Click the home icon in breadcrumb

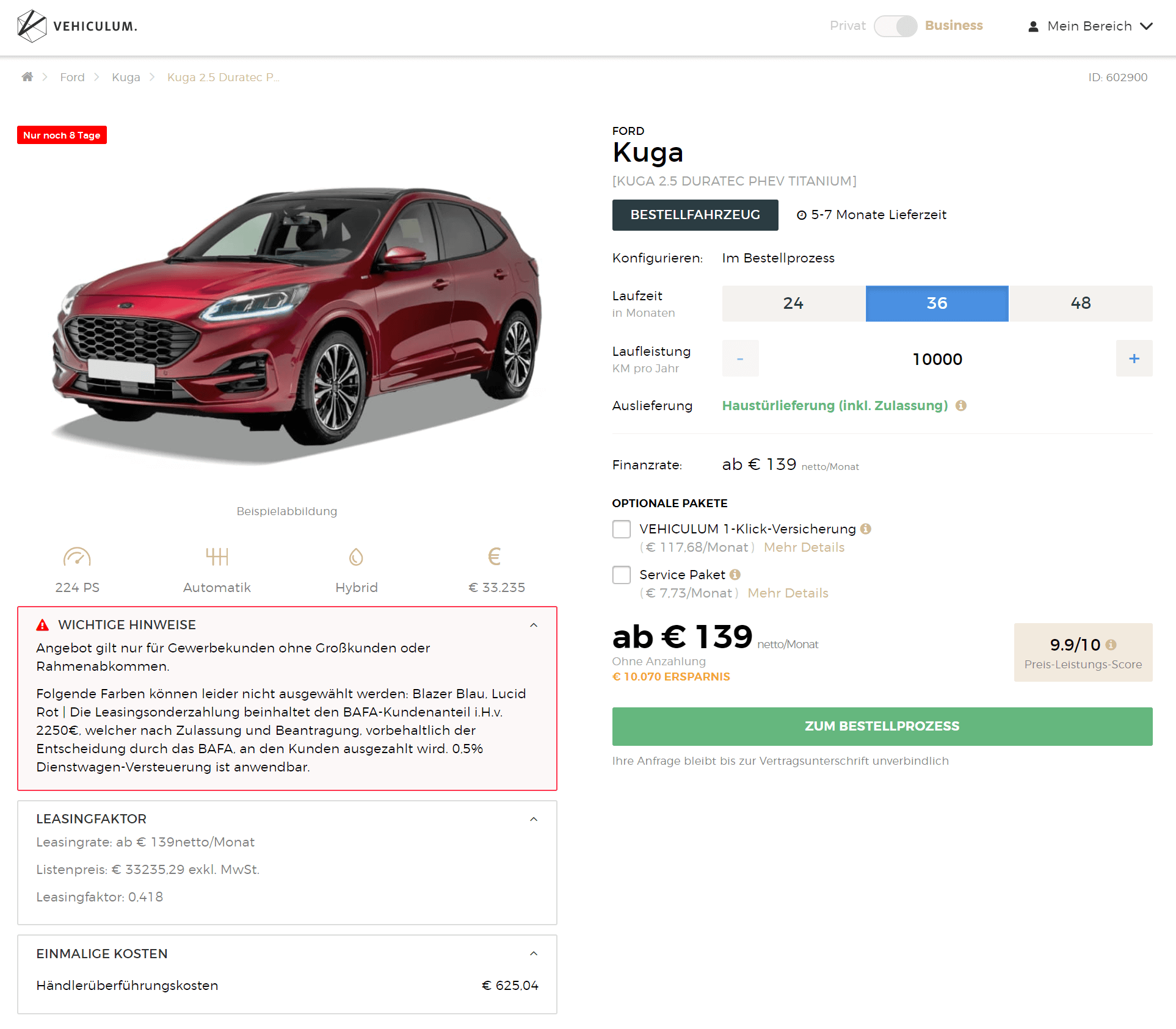pyautogui.click(x=27, y=77)
